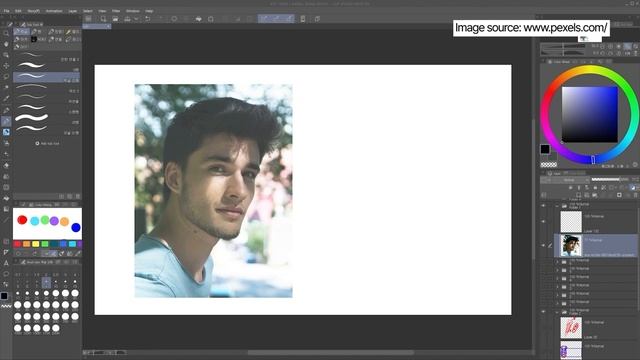This screenshot has width=640, height=360.
Task: Click the portrait photo on the canvas
Action: pos(213,191)
